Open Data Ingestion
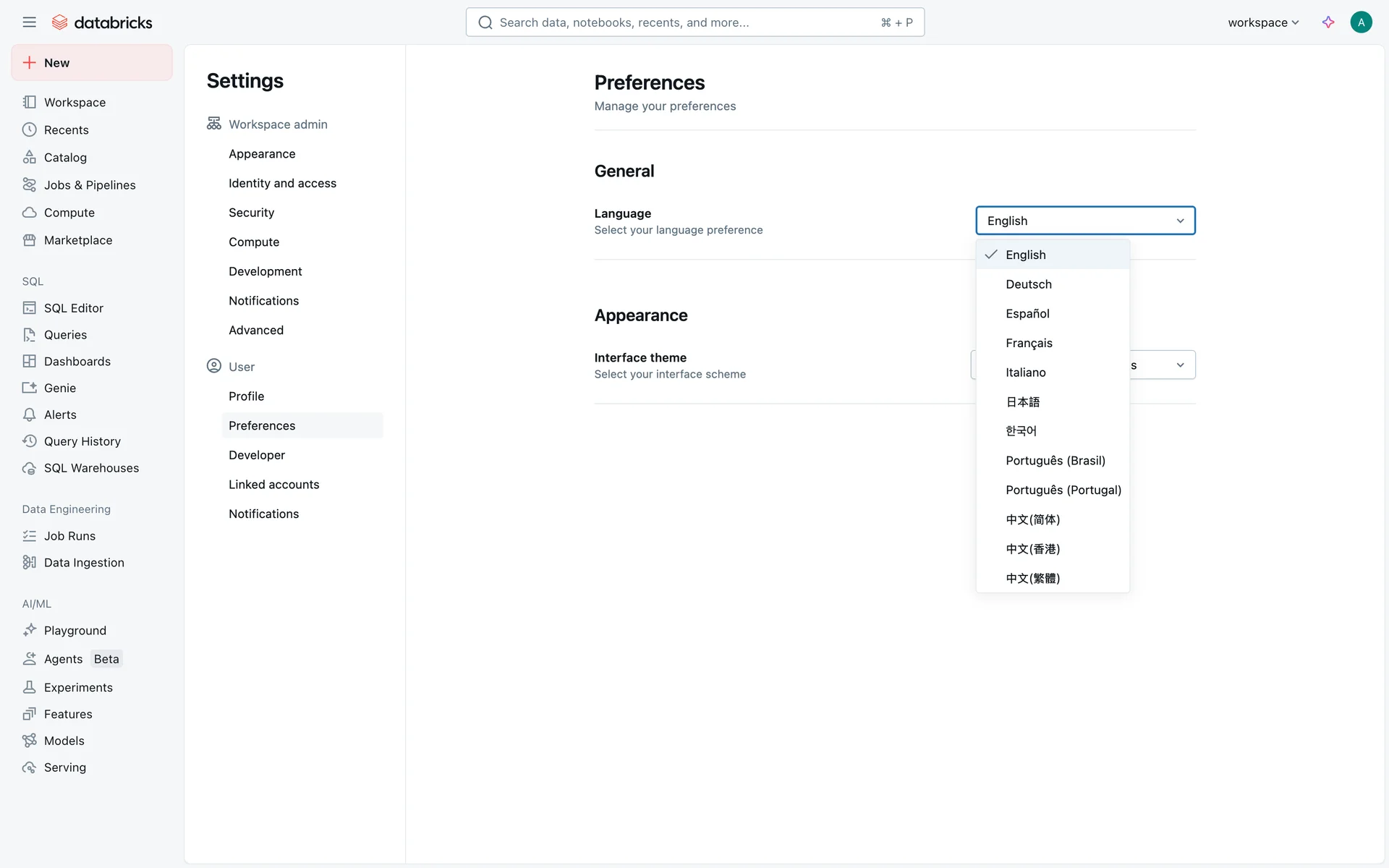Viewport: 1389px width, 868px height. pyautogui.click(x=84, y=563)
